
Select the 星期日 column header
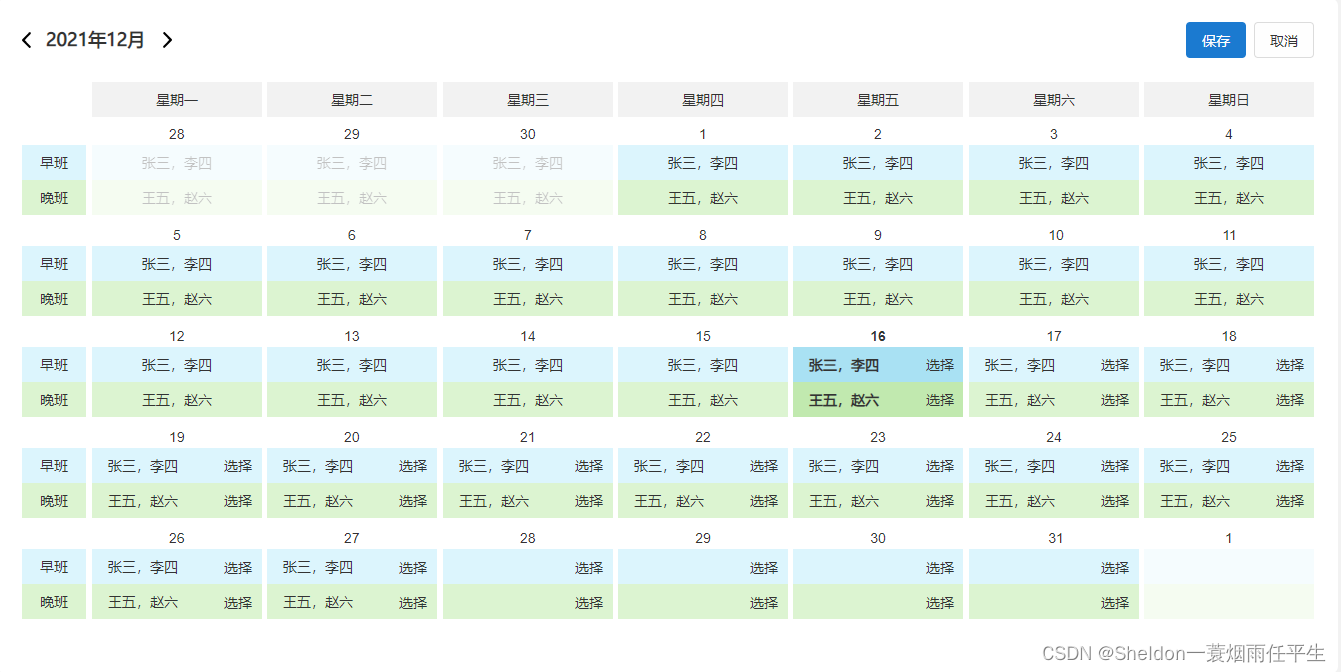(1229, 100)
